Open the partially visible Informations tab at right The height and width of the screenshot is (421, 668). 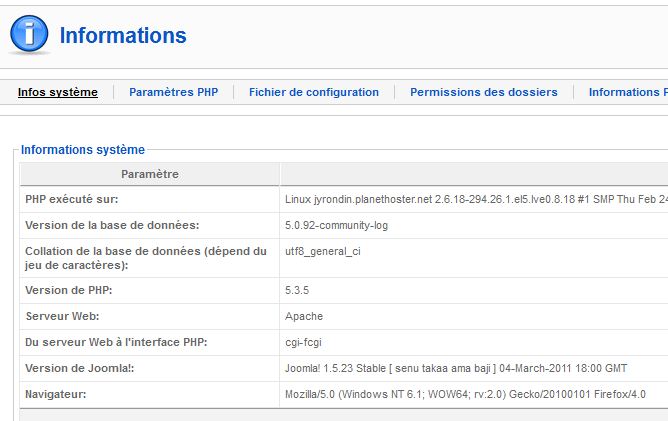pyautogui.click(x=627, y=92)
